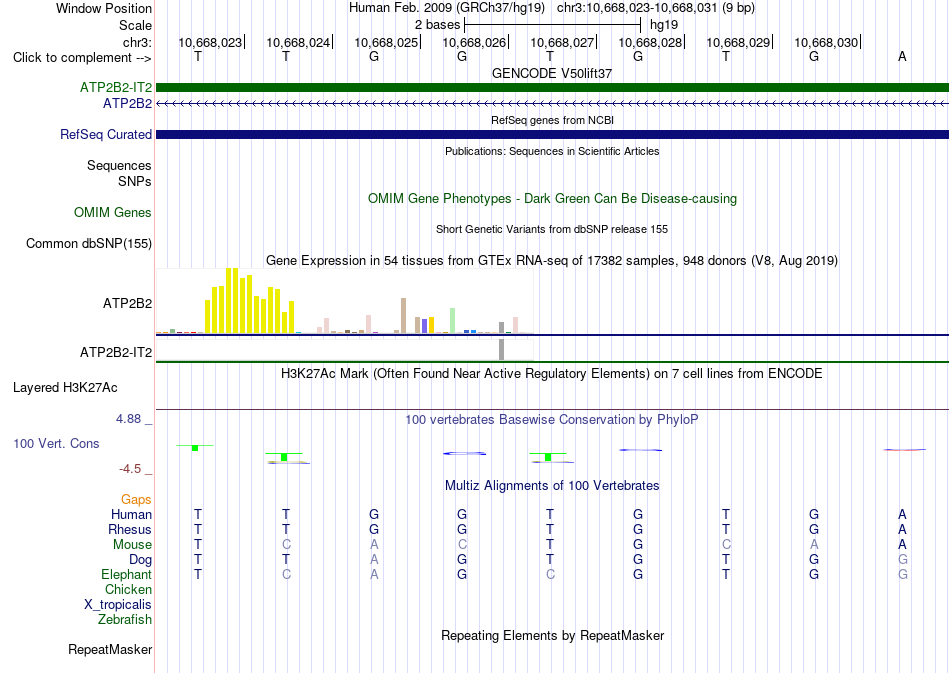Open '100 vertebrates Basewise Conservation by PhyloP' title

point(552,419)
